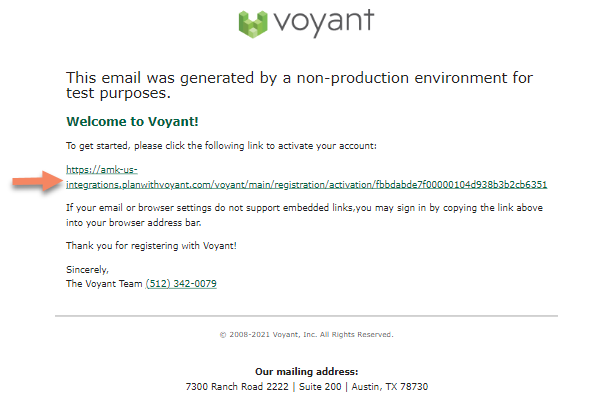Click the orange arrow pointing at the link
Viewport: 594px width, 417px height.
[37, 181]
